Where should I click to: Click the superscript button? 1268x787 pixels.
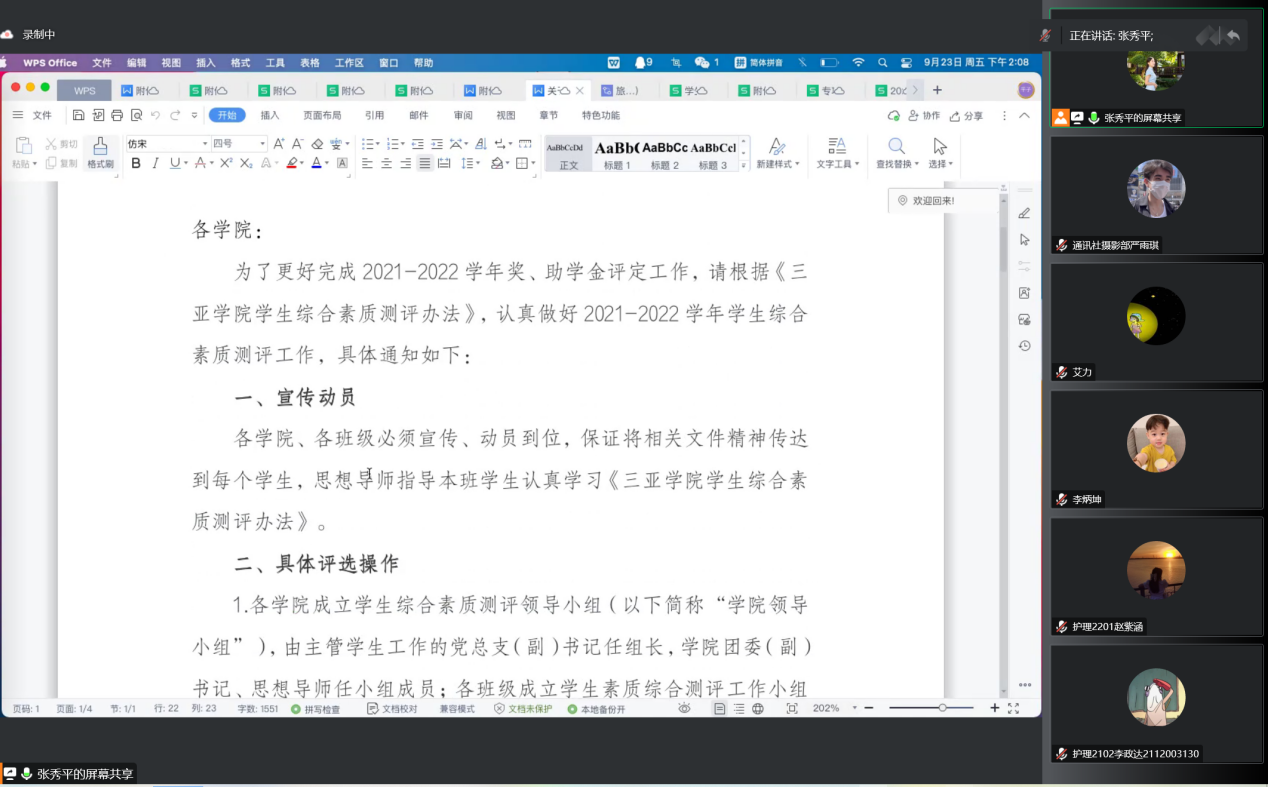pyautogui.click(x=227, y=163)
